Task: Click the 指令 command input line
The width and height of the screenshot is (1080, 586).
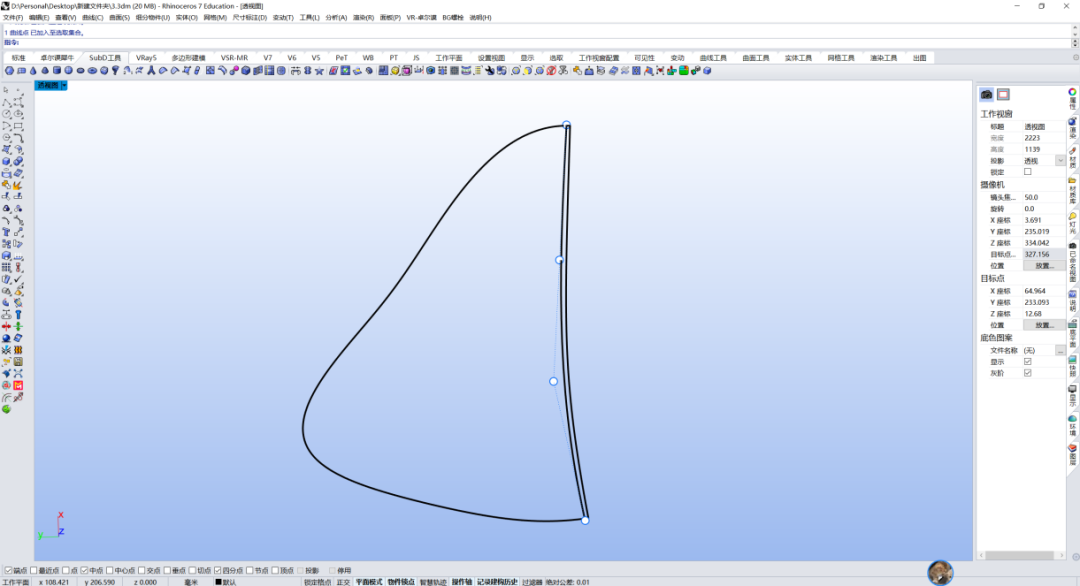Action: (x=537, y=43)
